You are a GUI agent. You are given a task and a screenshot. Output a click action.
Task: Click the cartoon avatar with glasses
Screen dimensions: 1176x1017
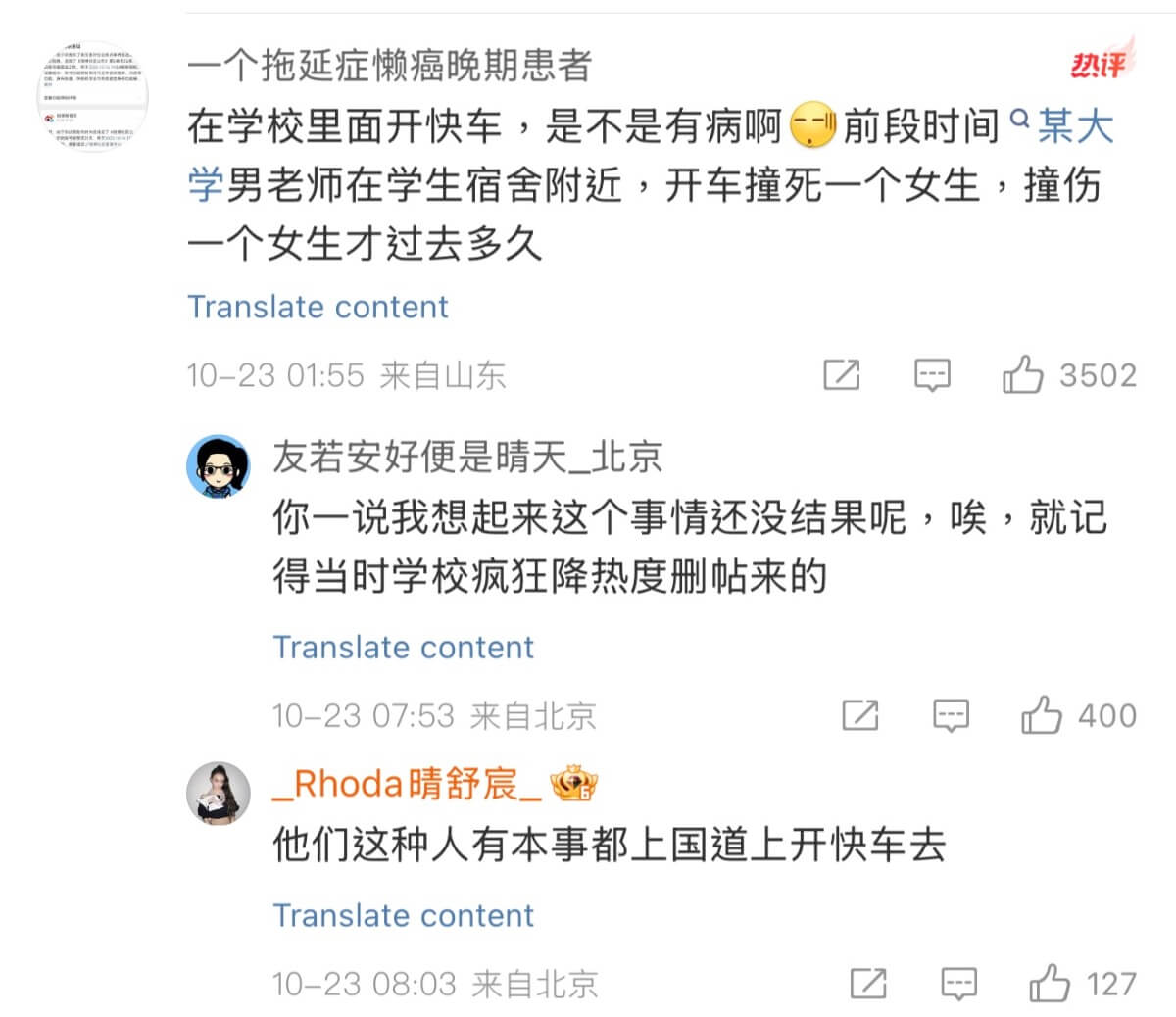219,466
